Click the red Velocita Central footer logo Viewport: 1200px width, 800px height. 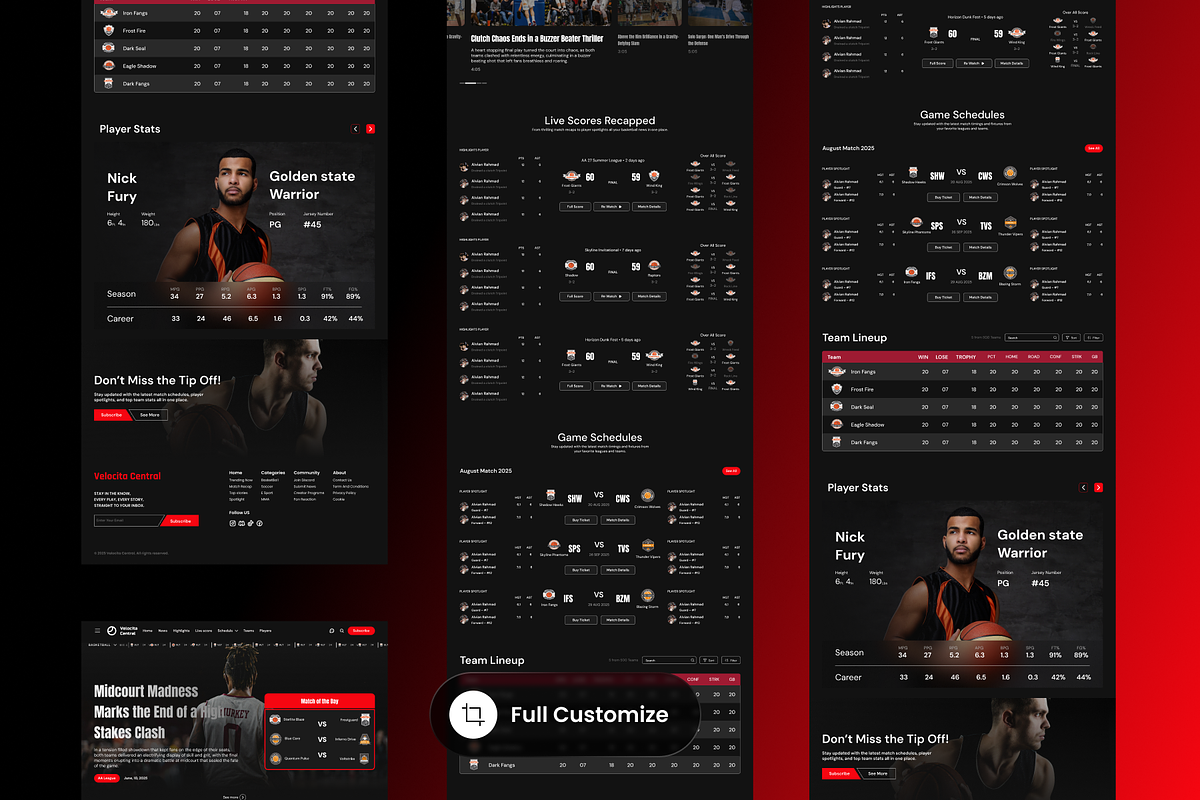127,476
